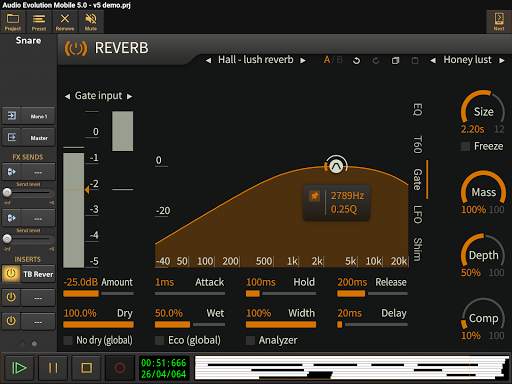
Task: Click the Stop transport button
Action: pyautogui.click(x=87, y=368)
